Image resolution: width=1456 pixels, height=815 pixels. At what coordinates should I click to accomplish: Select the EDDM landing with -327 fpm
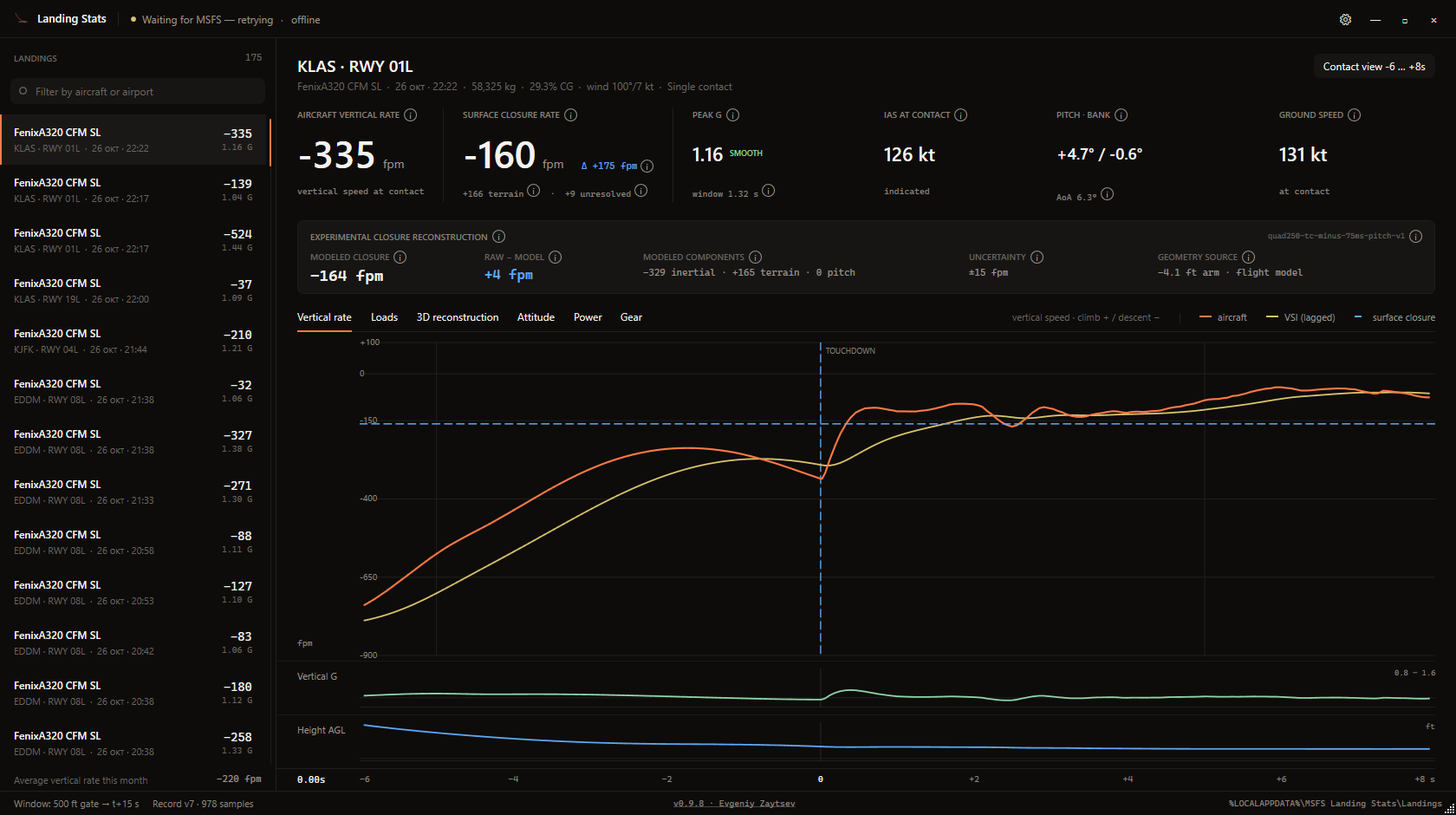click(135, 441)
